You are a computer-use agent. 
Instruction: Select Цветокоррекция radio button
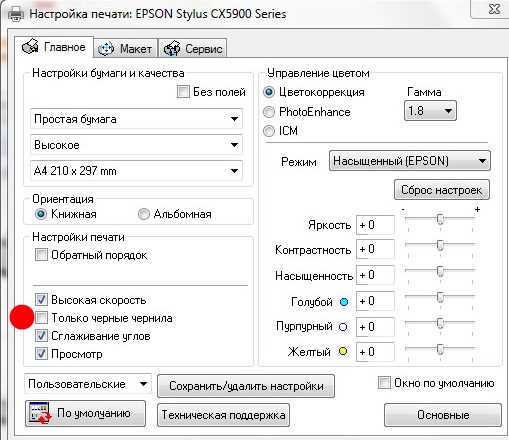[269, 92]
